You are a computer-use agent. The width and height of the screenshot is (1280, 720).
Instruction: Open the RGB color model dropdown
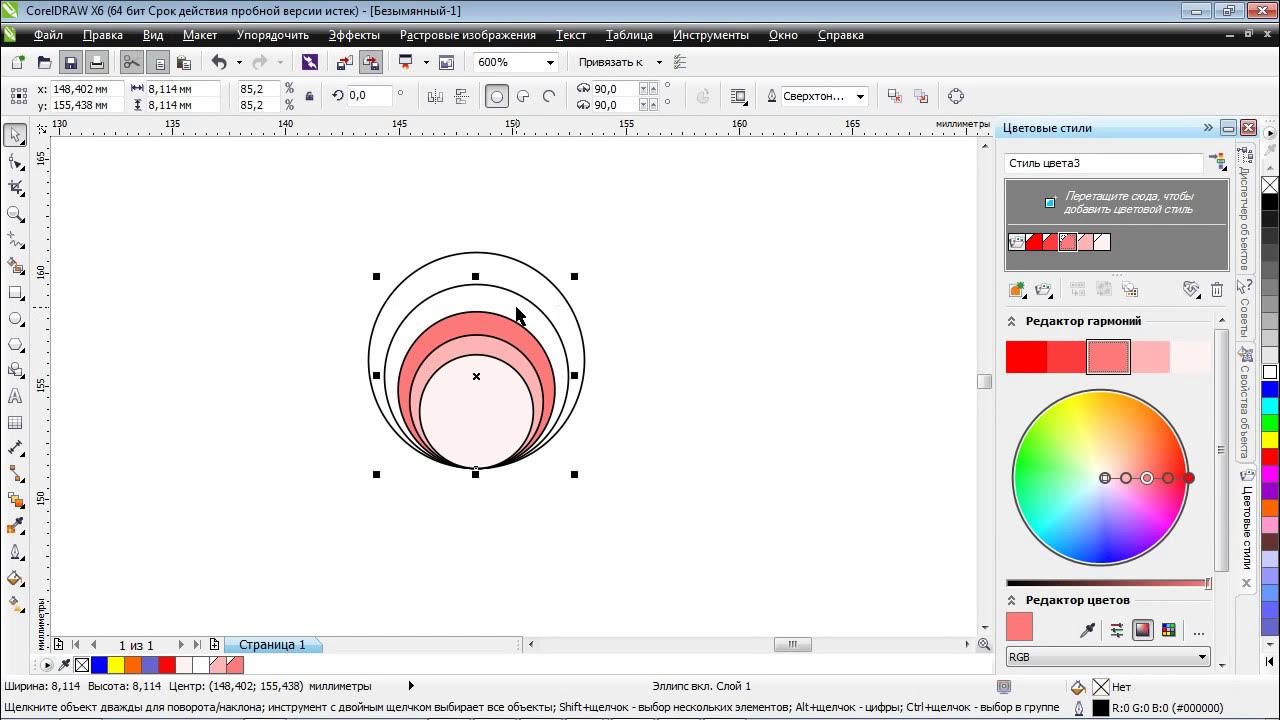pos(1108,657)
